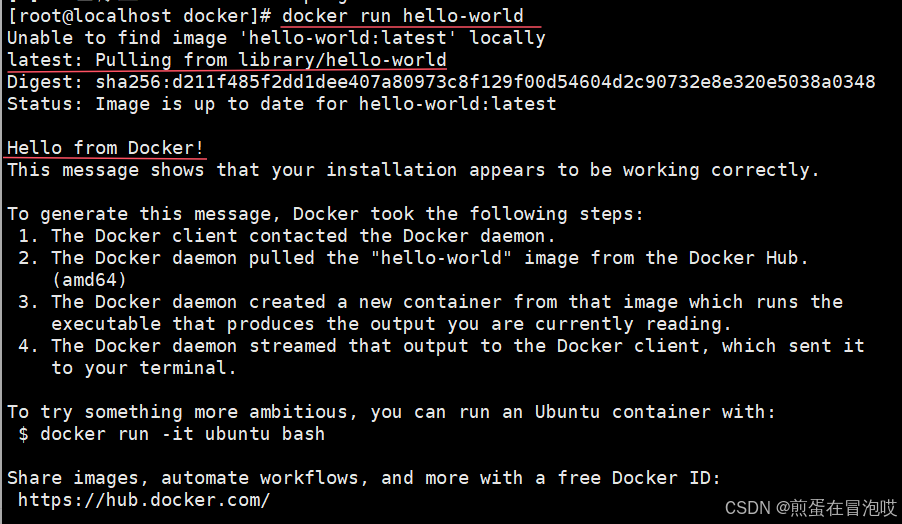
Task: Click the 'to your terminal.' line
Action: (144, 368)
